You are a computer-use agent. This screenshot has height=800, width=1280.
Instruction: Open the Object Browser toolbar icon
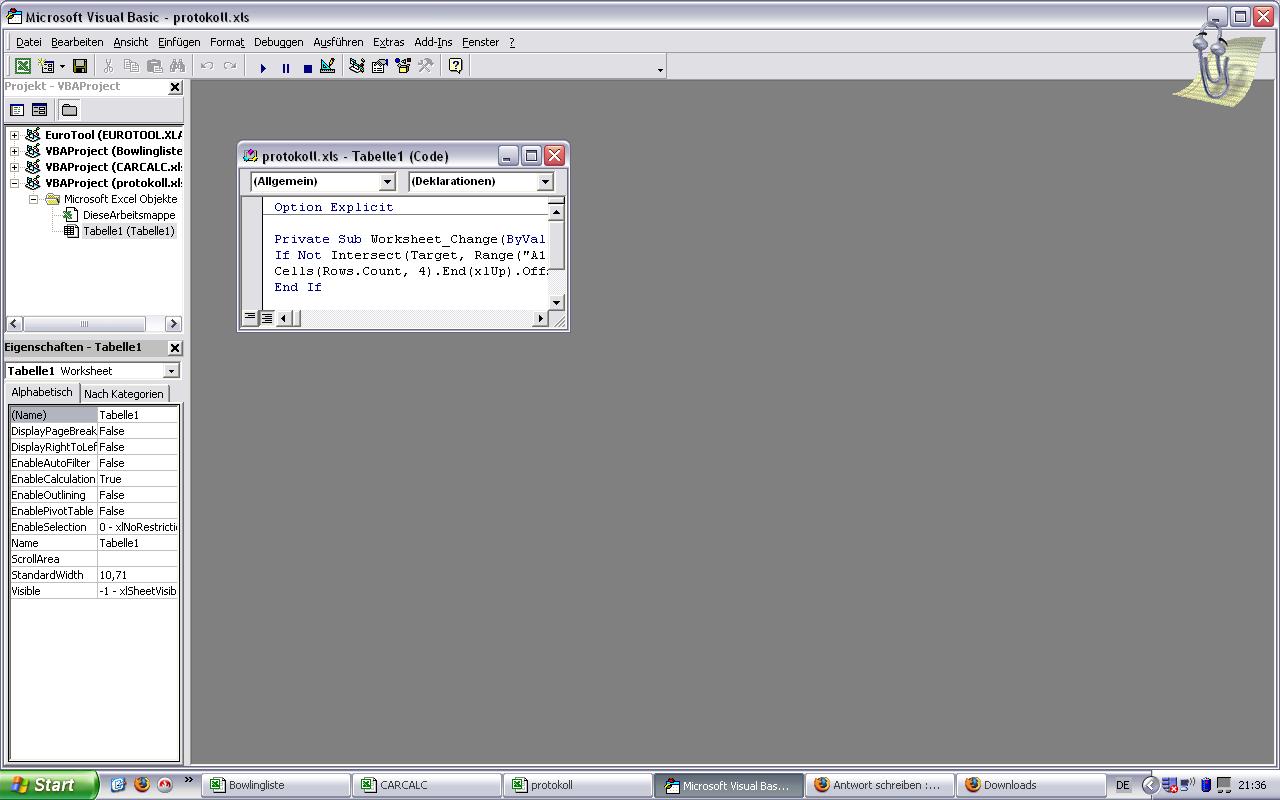(x=402, y=67)
